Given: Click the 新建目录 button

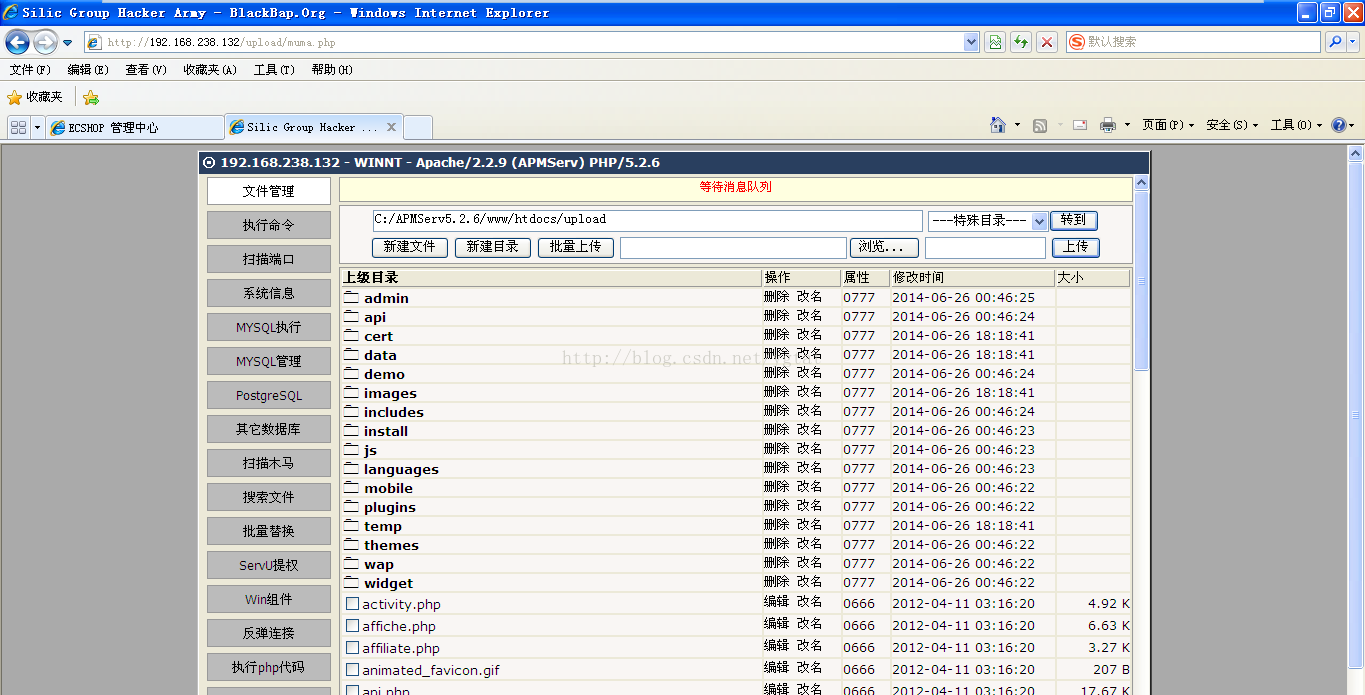Looking at the screenshot, I should pyautogui.click(x=493, y=247).
